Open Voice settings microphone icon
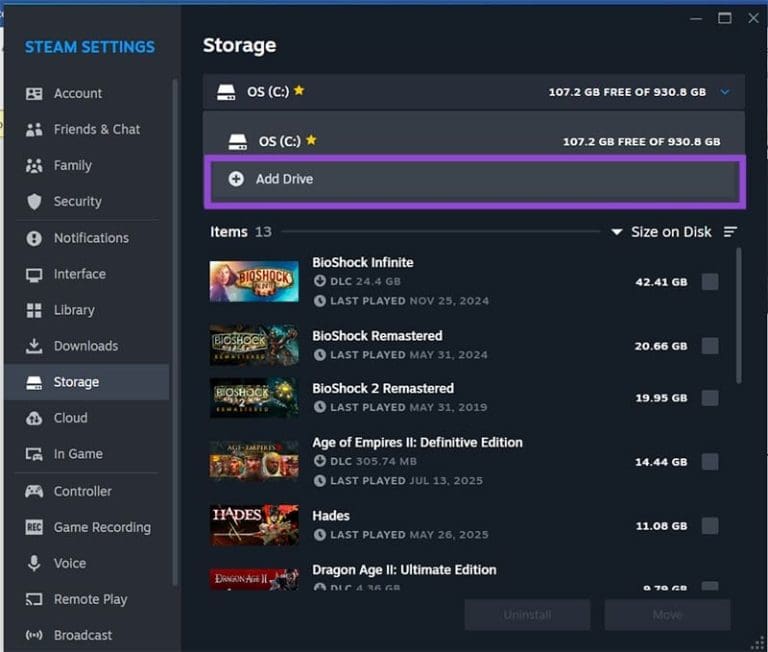The image size is (768, 652). pos(34,563)
